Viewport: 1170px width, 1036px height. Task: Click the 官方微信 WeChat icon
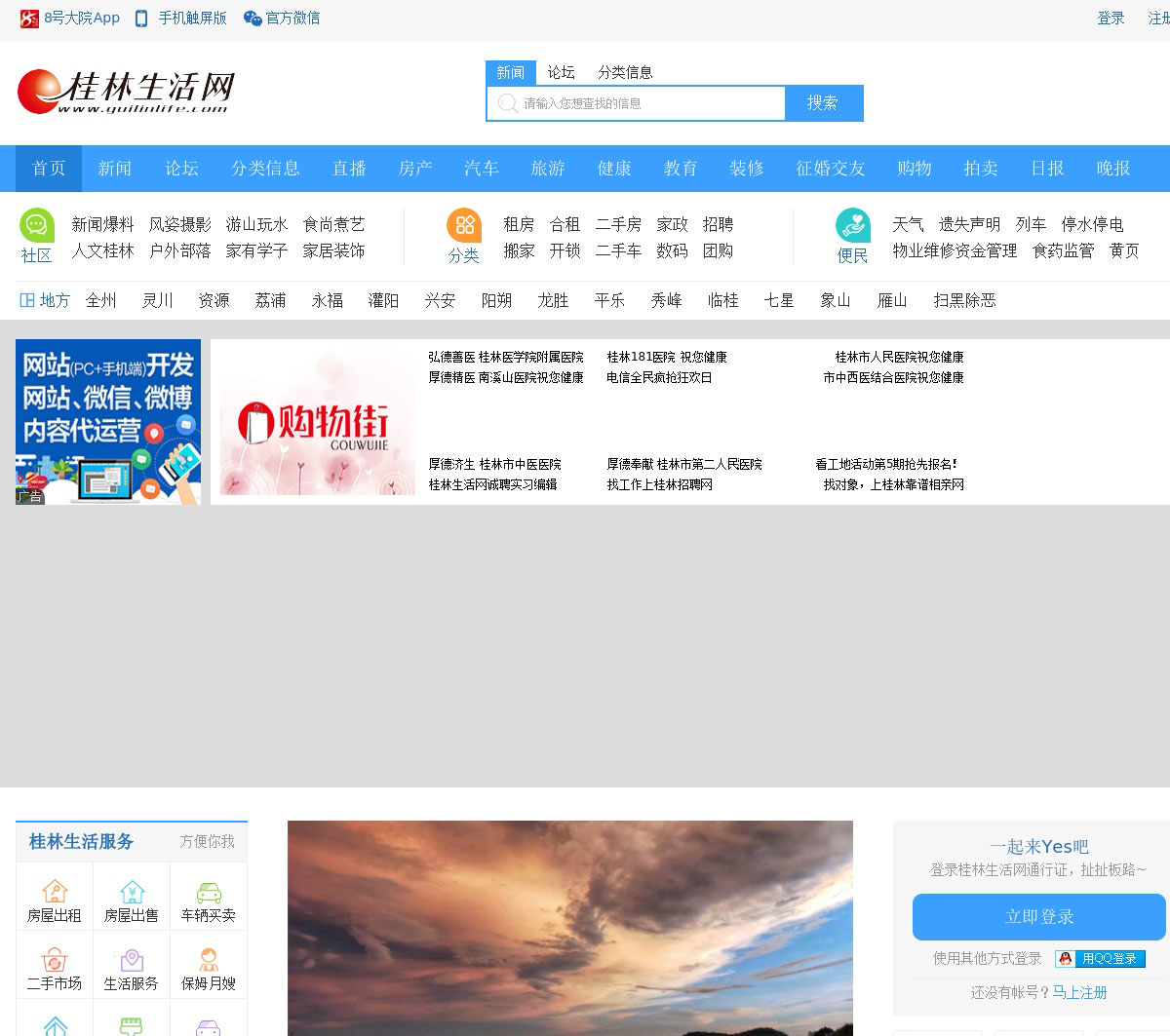pos(253,19)
